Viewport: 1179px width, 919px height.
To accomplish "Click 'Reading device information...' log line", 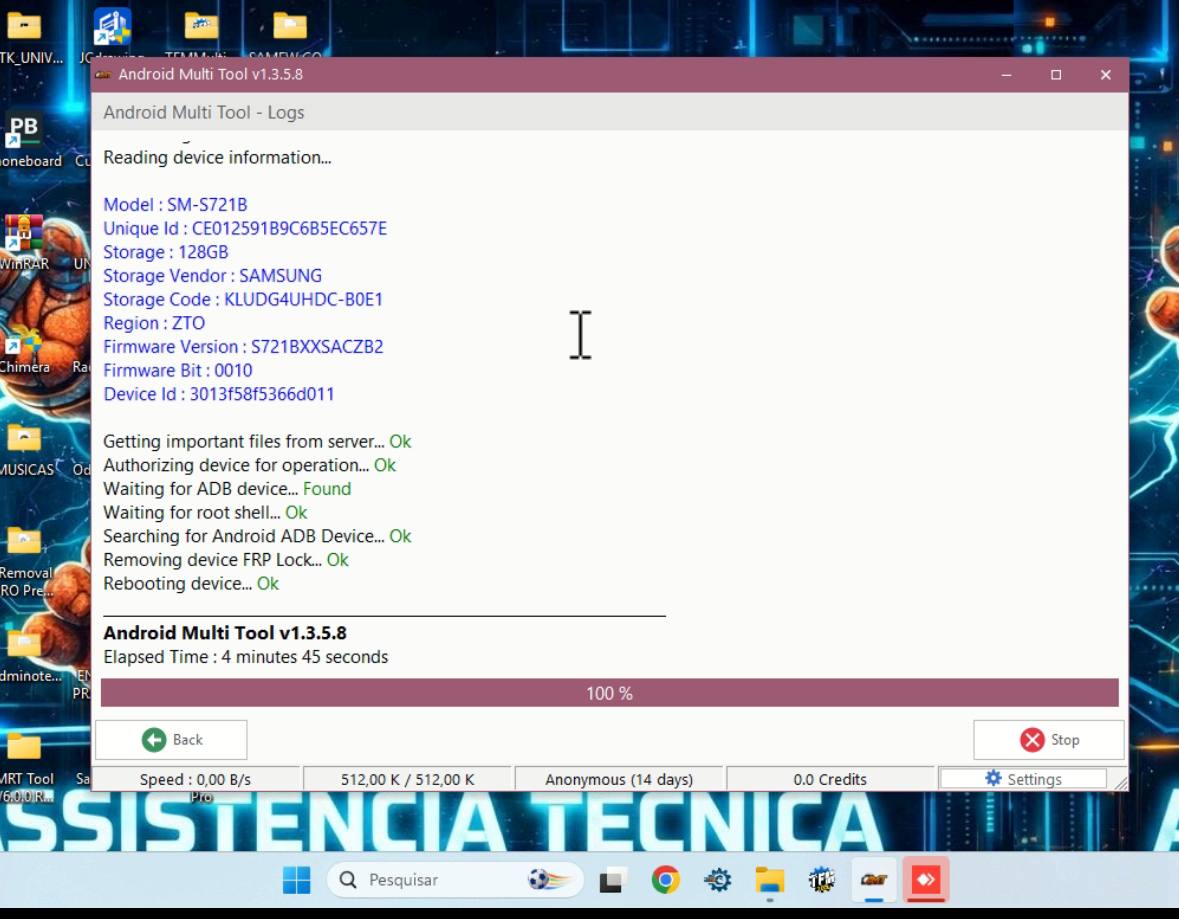I will [x=217, y=158].
